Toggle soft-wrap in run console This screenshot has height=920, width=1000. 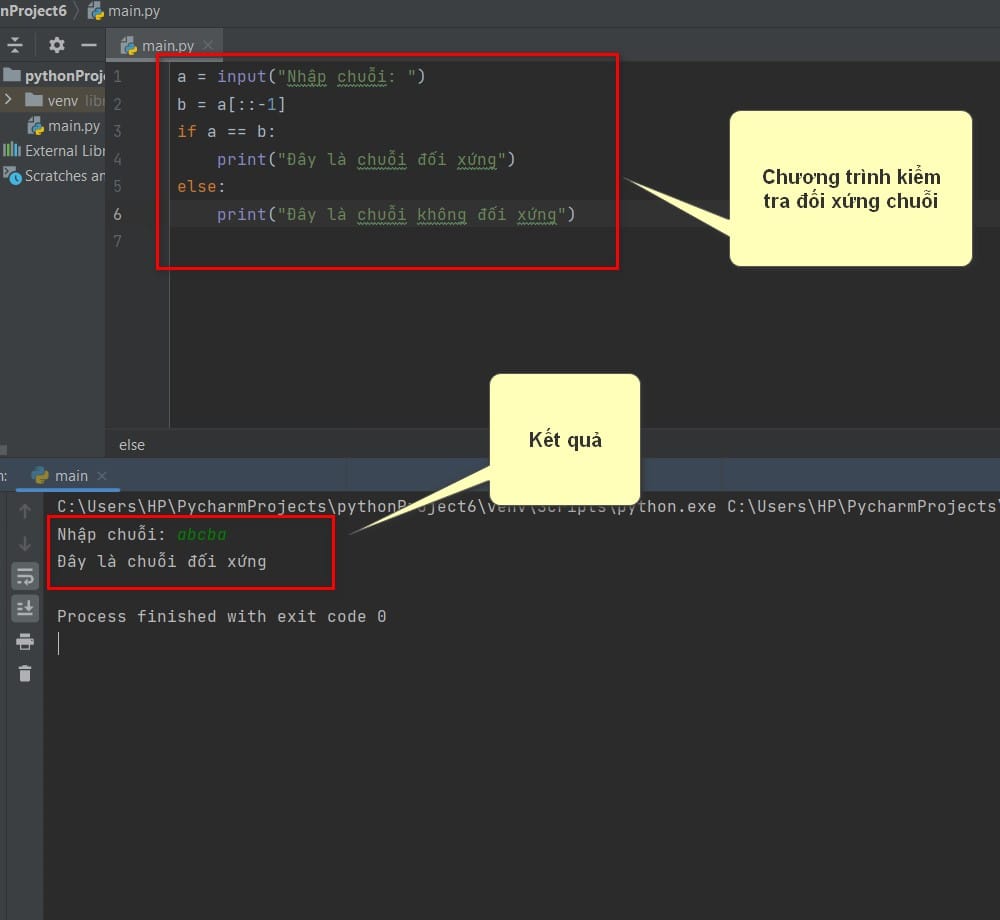(x=25, y=576)
